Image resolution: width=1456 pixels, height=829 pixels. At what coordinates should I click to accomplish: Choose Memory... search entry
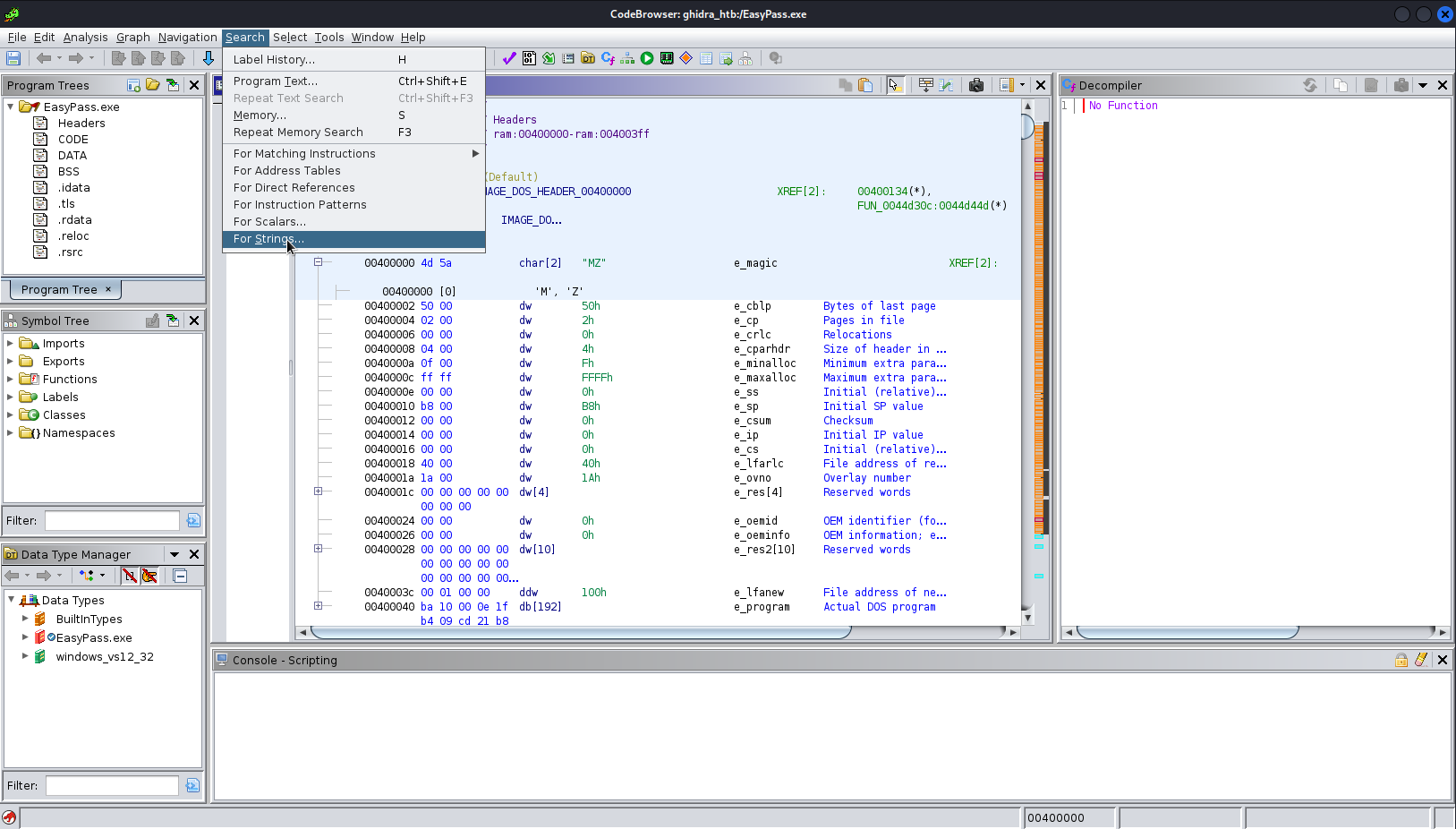353,115
